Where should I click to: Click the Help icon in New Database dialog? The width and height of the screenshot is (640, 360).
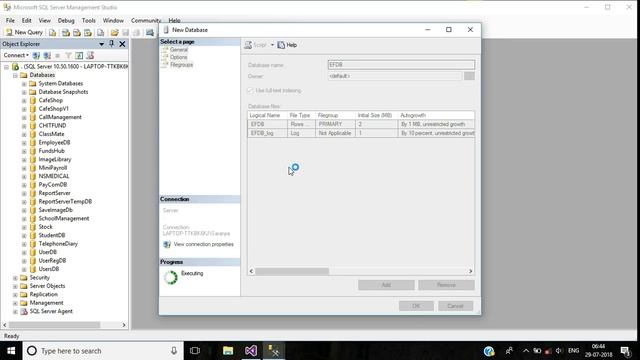(287, 45)
